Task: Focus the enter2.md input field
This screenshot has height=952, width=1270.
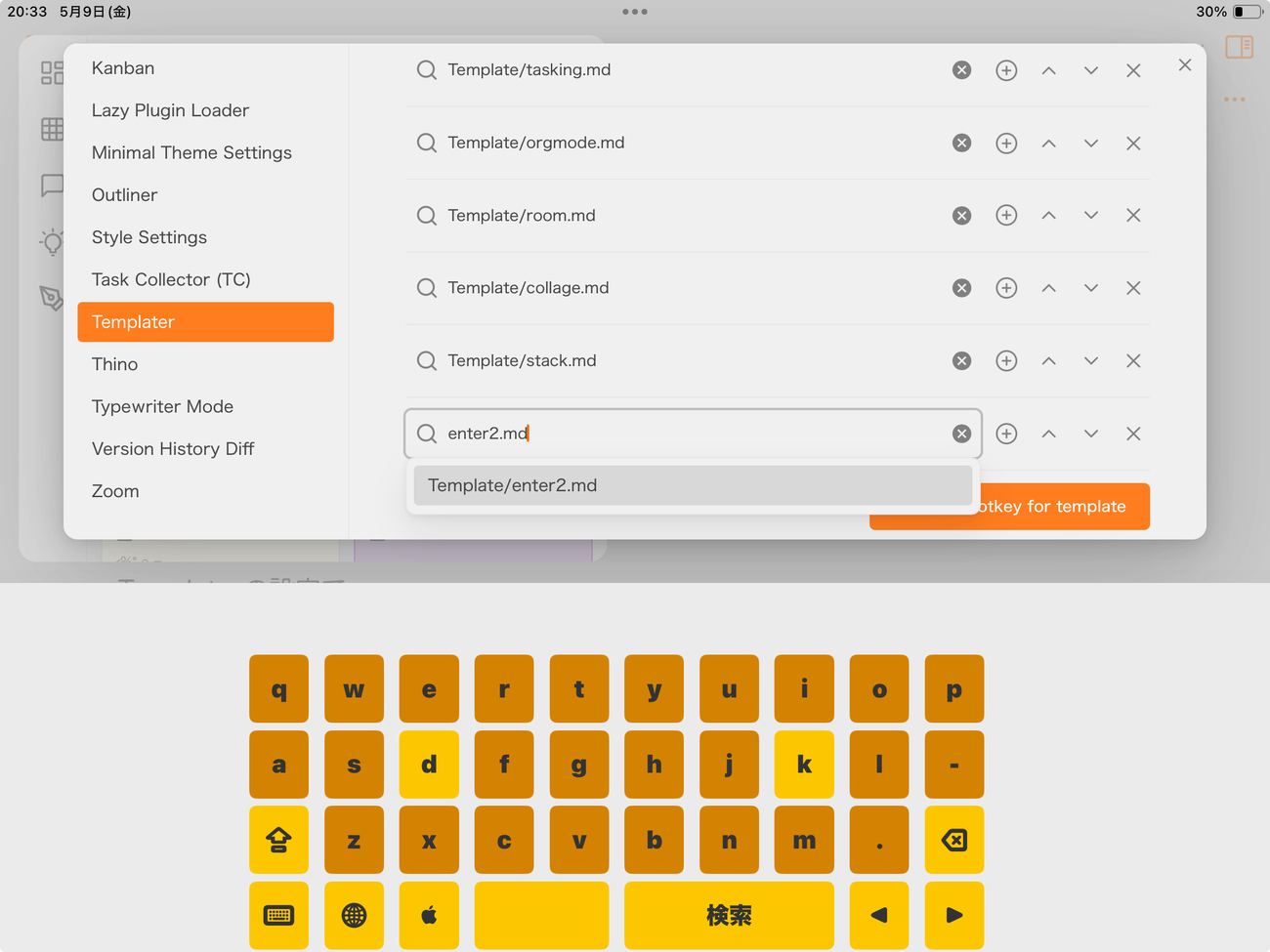Action: pos(693,434)
